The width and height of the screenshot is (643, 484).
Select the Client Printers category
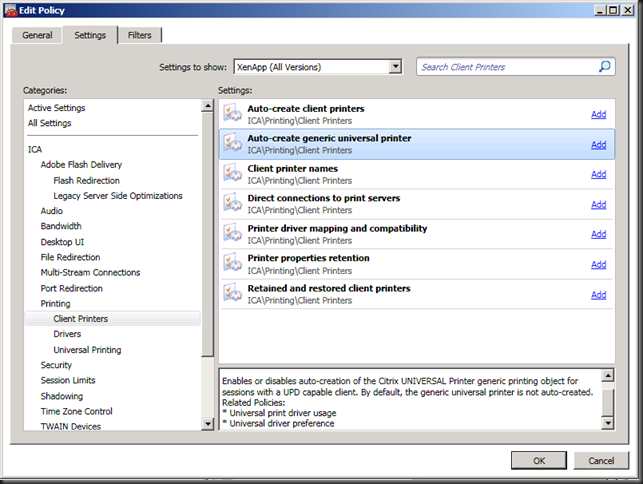coord(112,319)
